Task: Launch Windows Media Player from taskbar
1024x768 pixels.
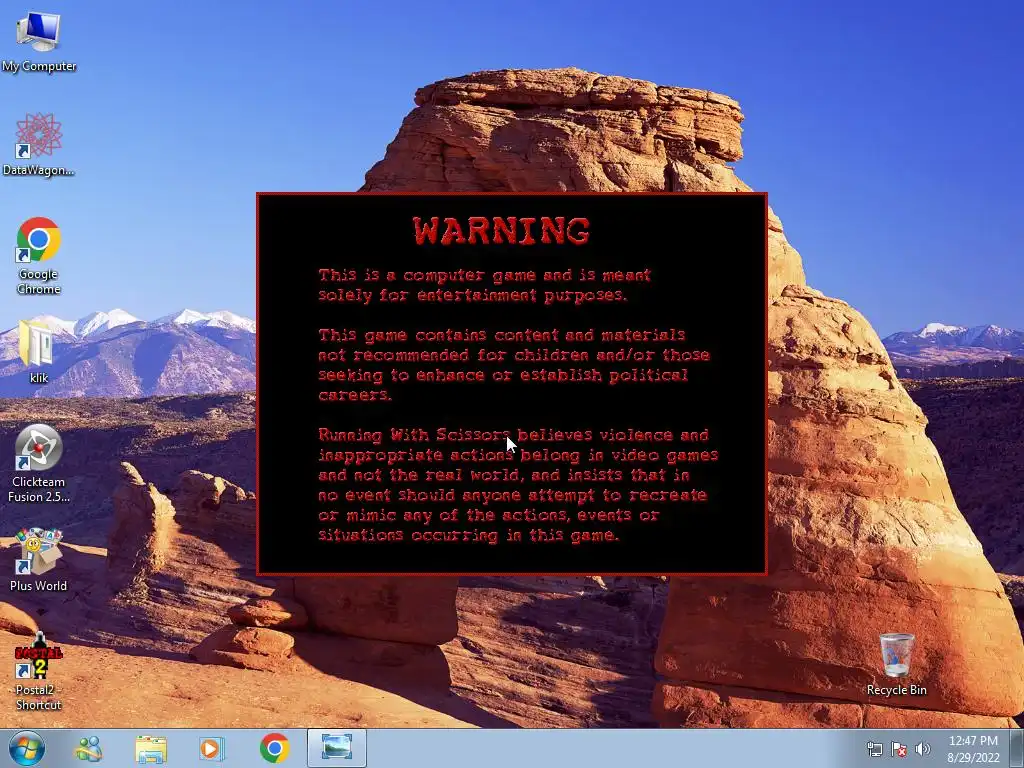Action: 211,748
